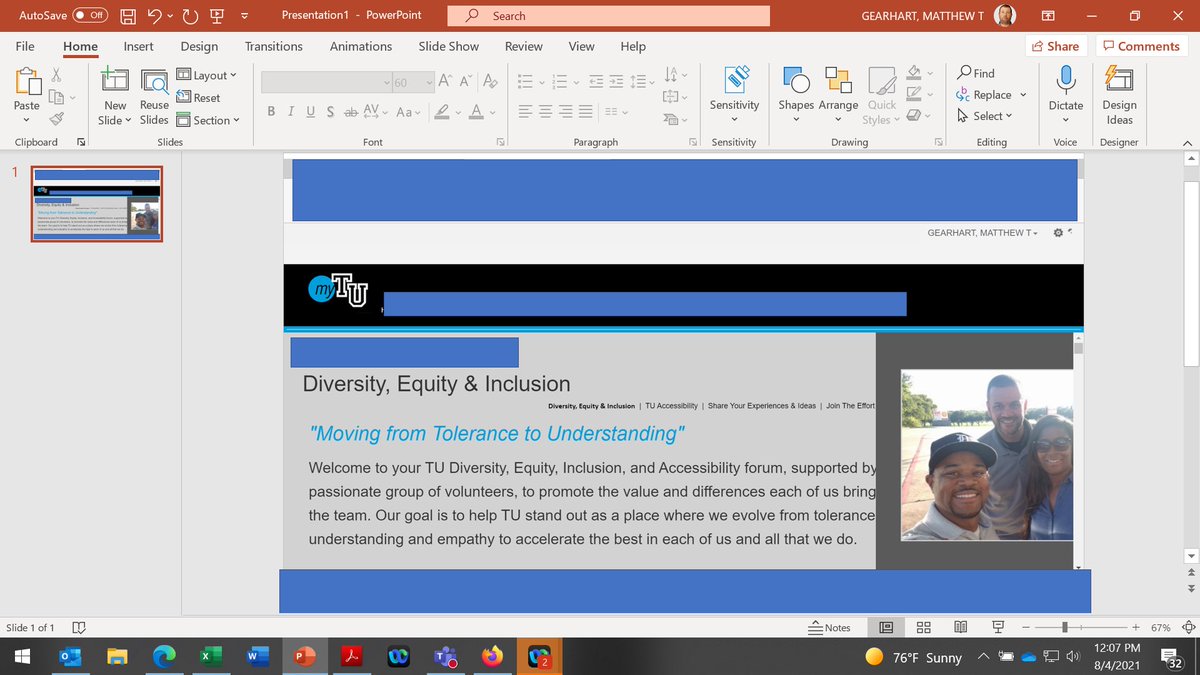This screenshot has height=675, width=1200.
Task: Click the Save icon in title bar
Action: click(x=128, y=16)
